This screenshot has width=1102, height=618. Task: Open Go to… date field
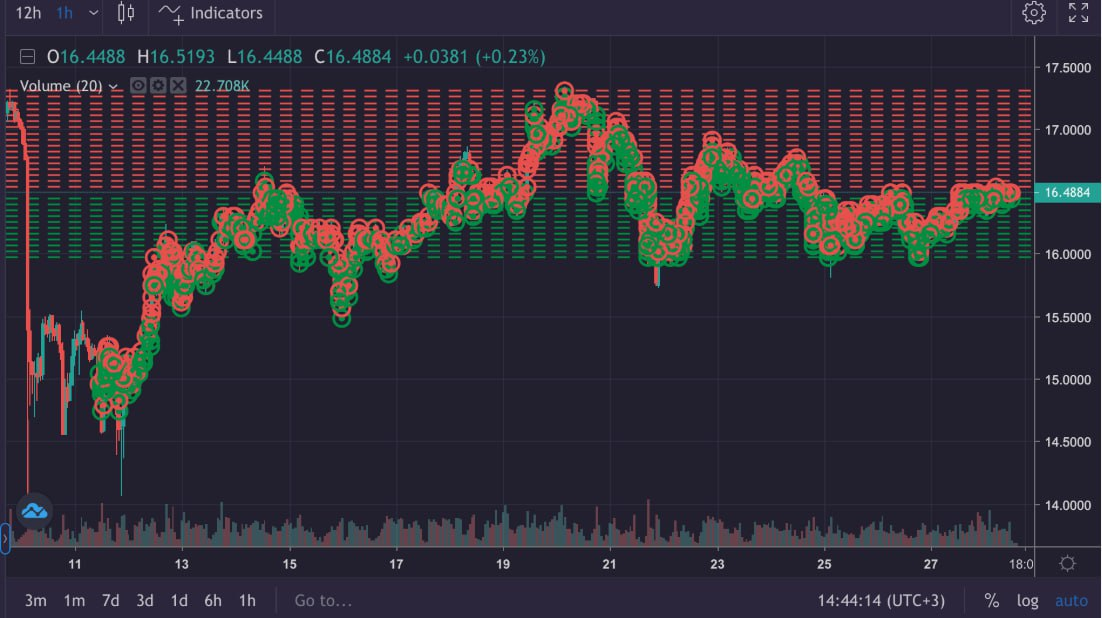coord(323,600)
